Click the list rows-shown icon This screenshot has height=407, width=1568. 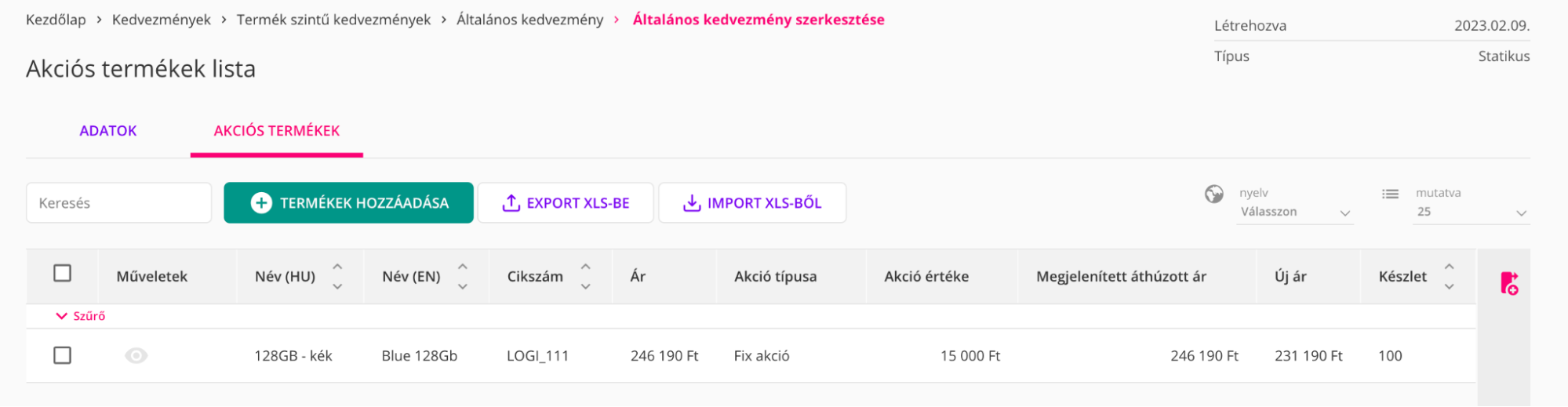pos(1390,194)
